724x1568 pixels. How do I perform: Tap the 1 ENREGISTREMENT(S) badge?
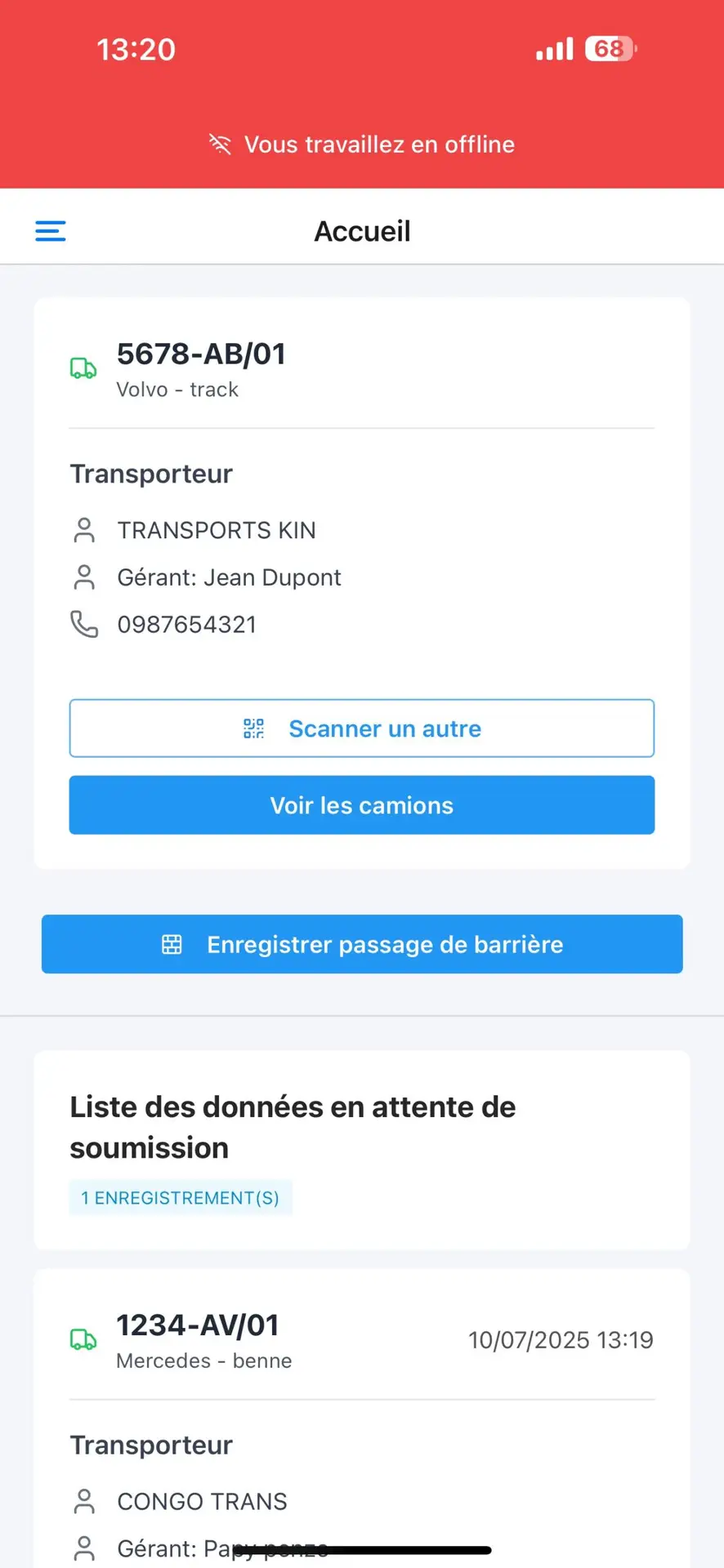(181, 1198)
